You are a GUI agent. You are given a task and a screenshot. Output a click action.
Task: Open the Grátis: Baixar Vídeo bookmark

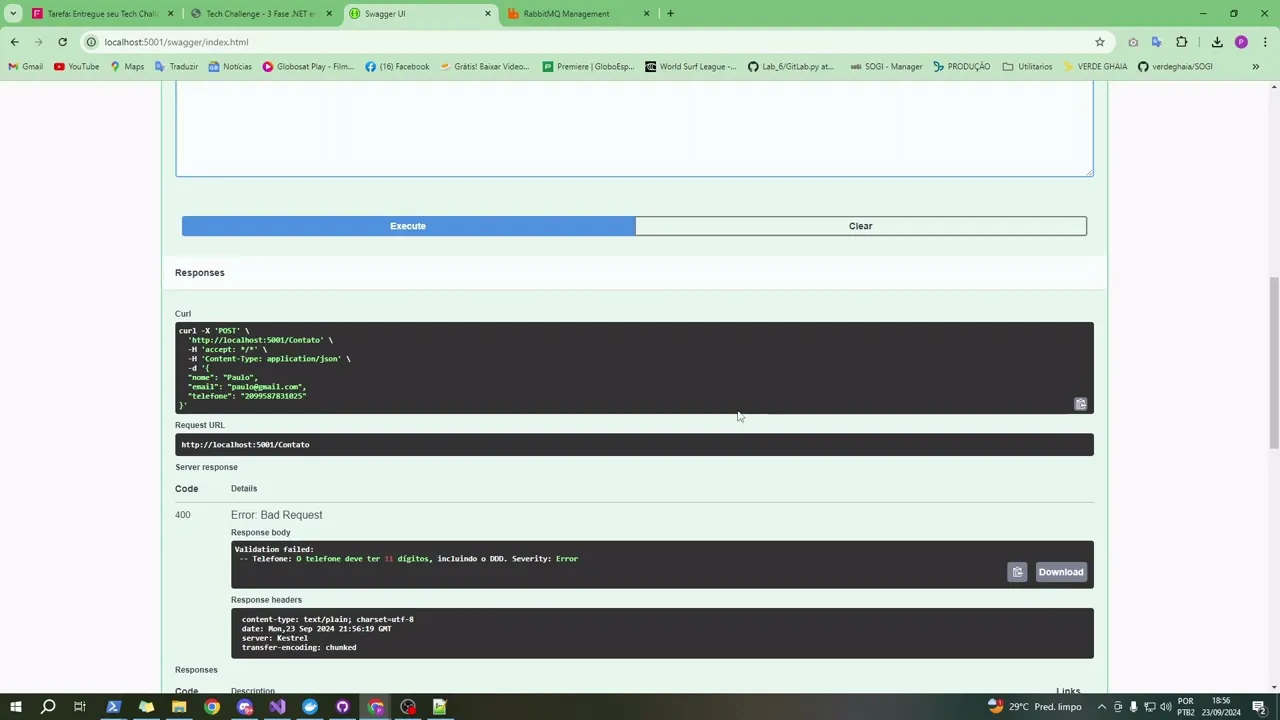(484, 67)
